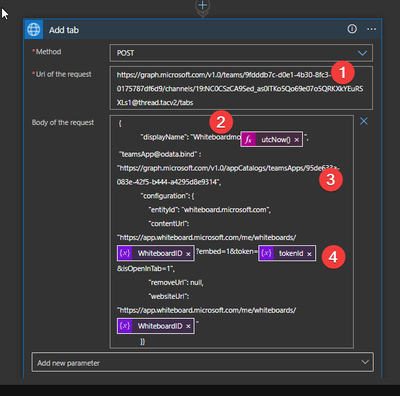Click the fx icon of utcNow() token

pyautogui.click(x=248, y=139)
